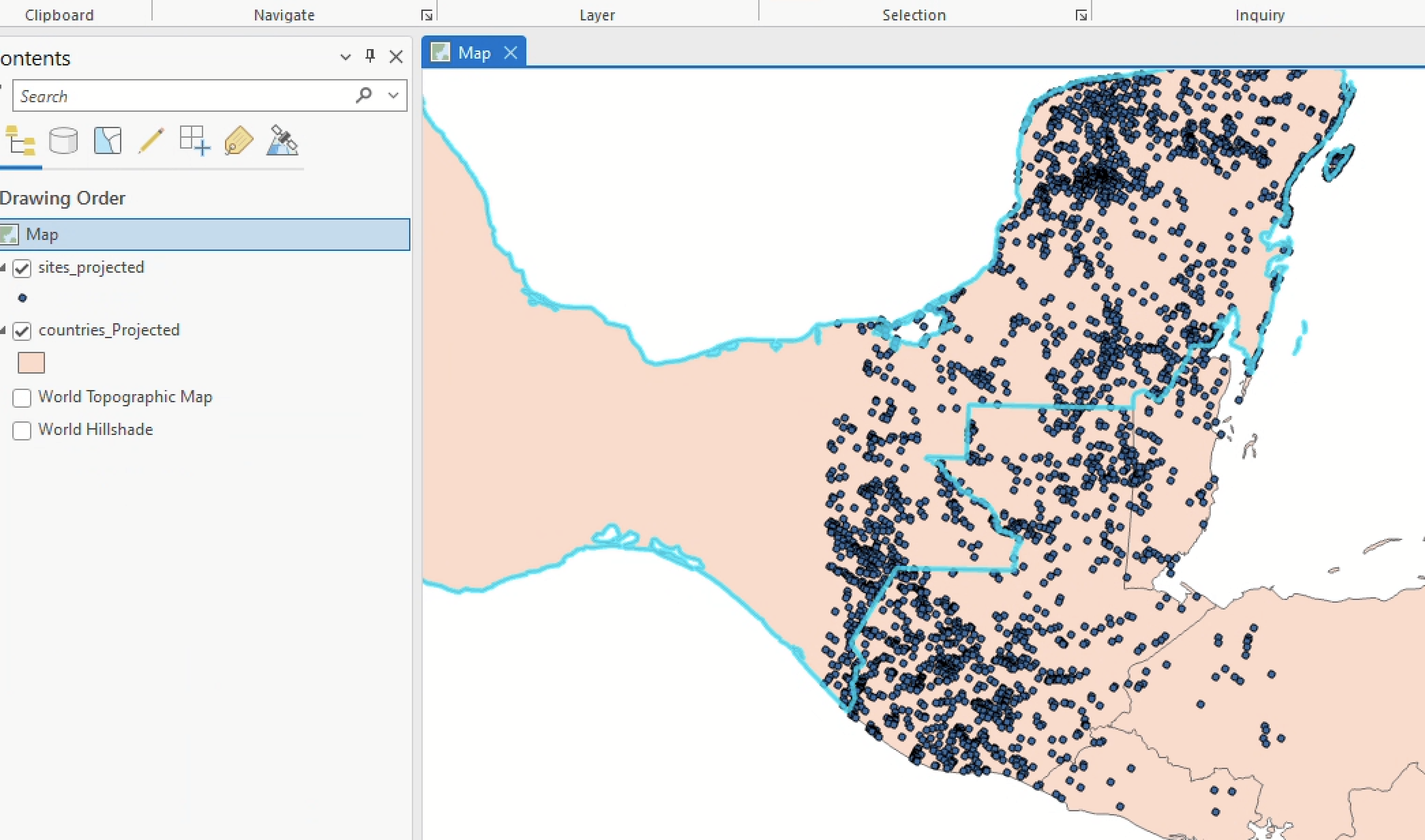Select the List By Drawing Order icon
This screenshot has width=1425, height=840.
click(x=19, y=141)
